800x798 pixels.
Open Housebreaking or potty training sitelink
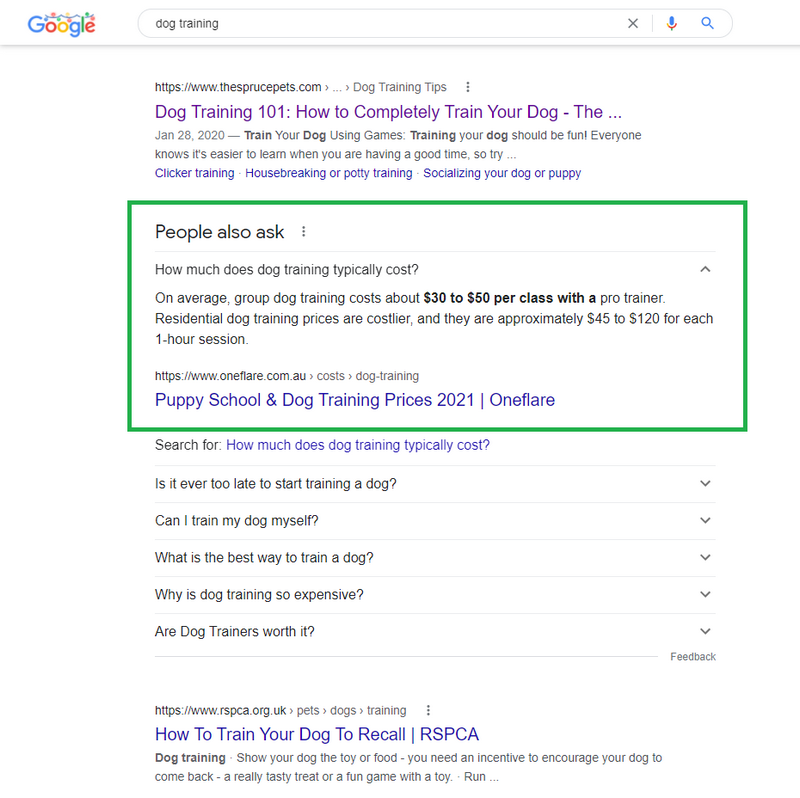[x=329, y=173]
